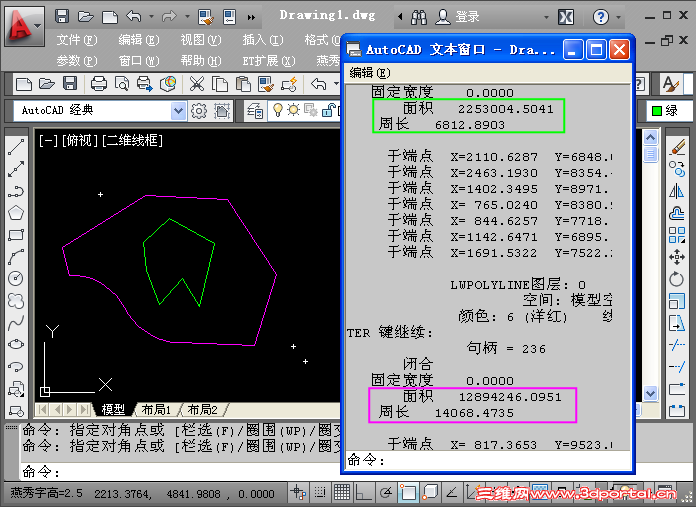696x507 pixels.
Task: Click the 命令: input line in text window
Action: click(487, 460)
